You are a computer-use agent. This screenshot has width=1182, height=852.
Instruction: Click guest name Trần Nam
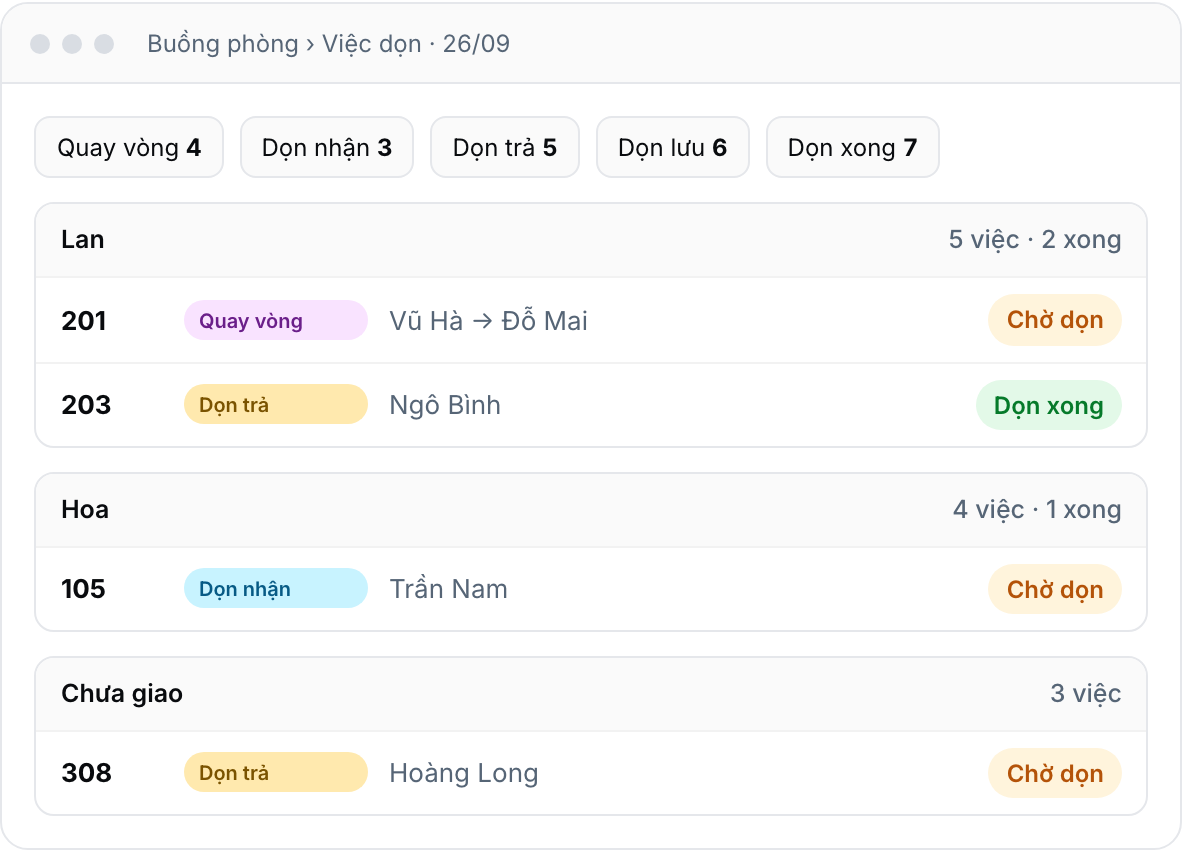point(449,589)
